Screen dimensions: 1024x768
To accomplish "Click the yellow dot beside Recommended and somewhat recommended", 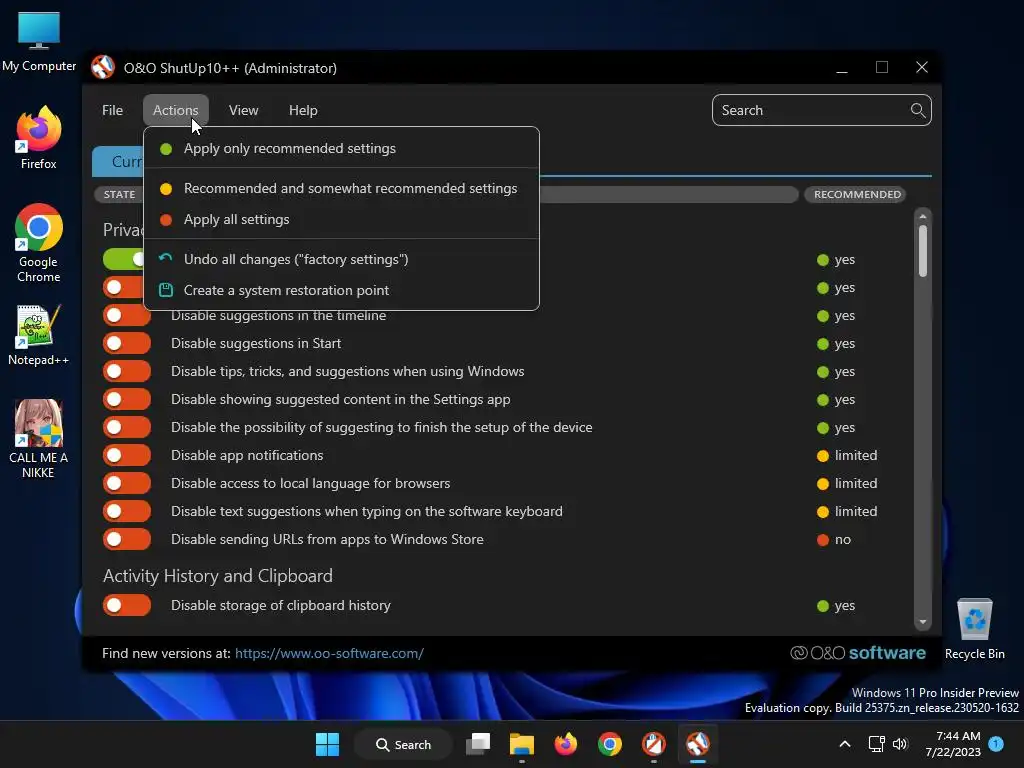I will 166,189.
